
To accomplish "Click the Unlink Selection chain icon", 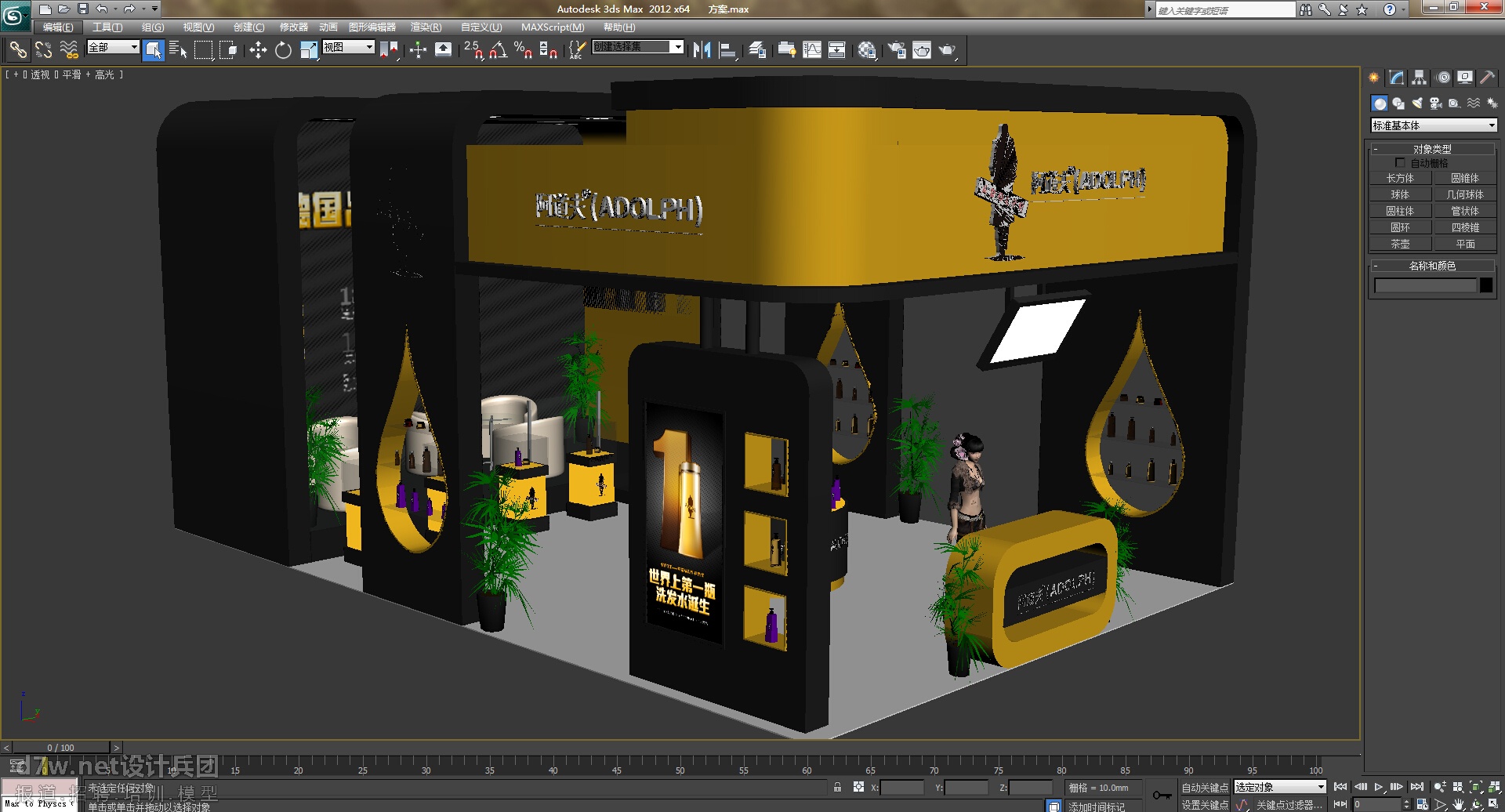I will 43,50.
